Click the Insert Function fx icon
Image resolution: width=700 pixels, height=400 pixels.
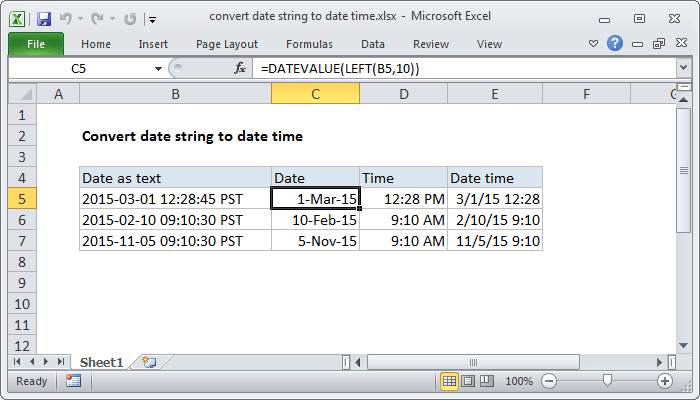tap(240, 68)
